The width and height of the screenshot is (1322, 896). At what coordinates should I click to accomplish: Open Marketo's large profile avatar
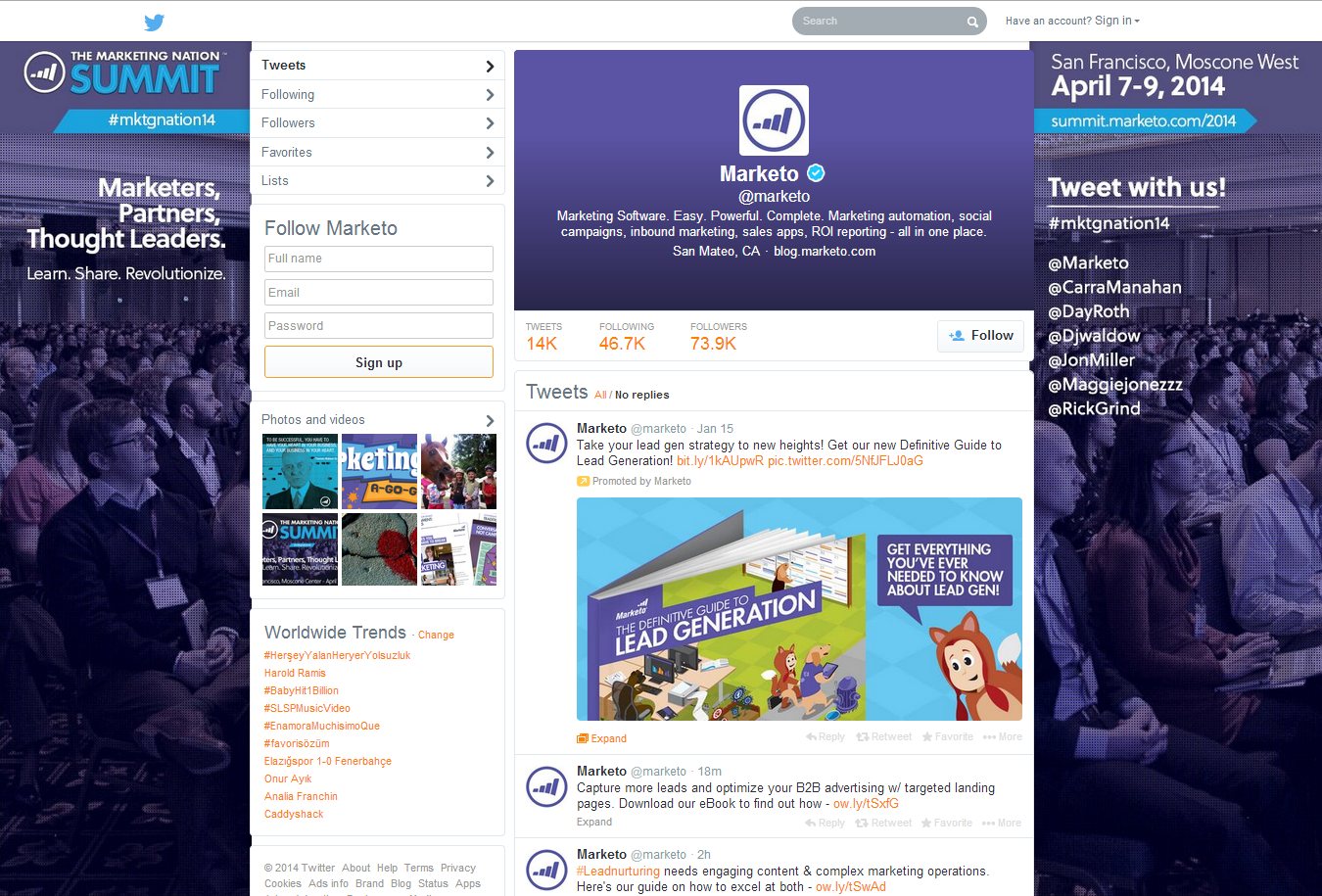point(774,120)
